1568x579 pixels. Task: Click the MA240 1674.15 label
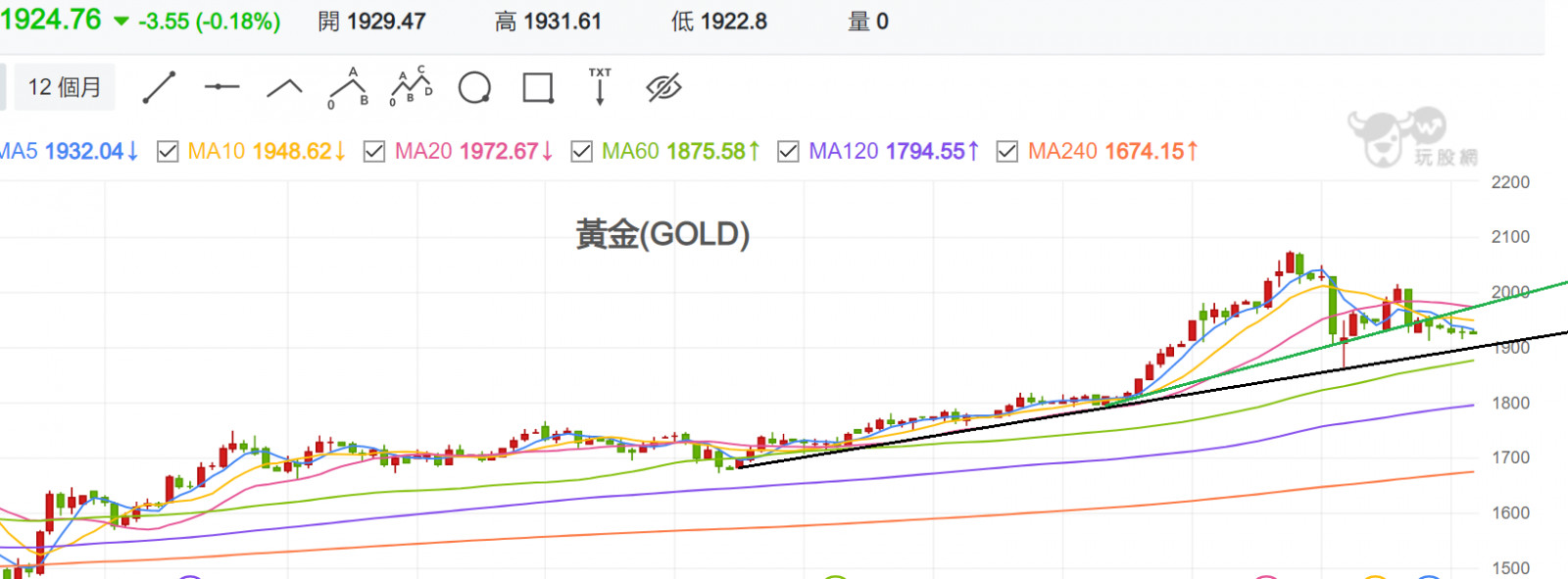click(x=1113, y=152)
